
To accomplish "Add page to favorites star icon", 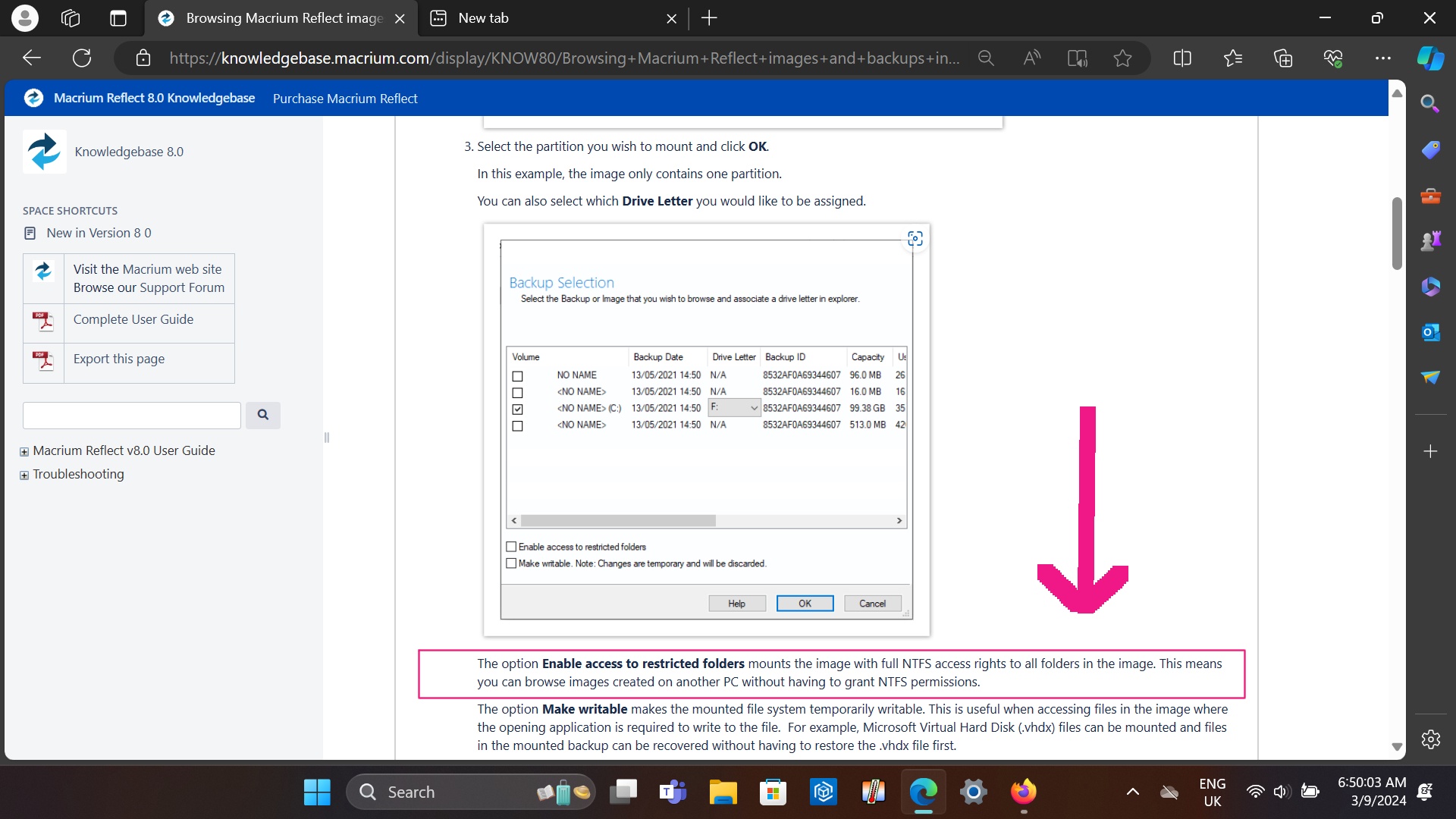I will [1122, 58].
